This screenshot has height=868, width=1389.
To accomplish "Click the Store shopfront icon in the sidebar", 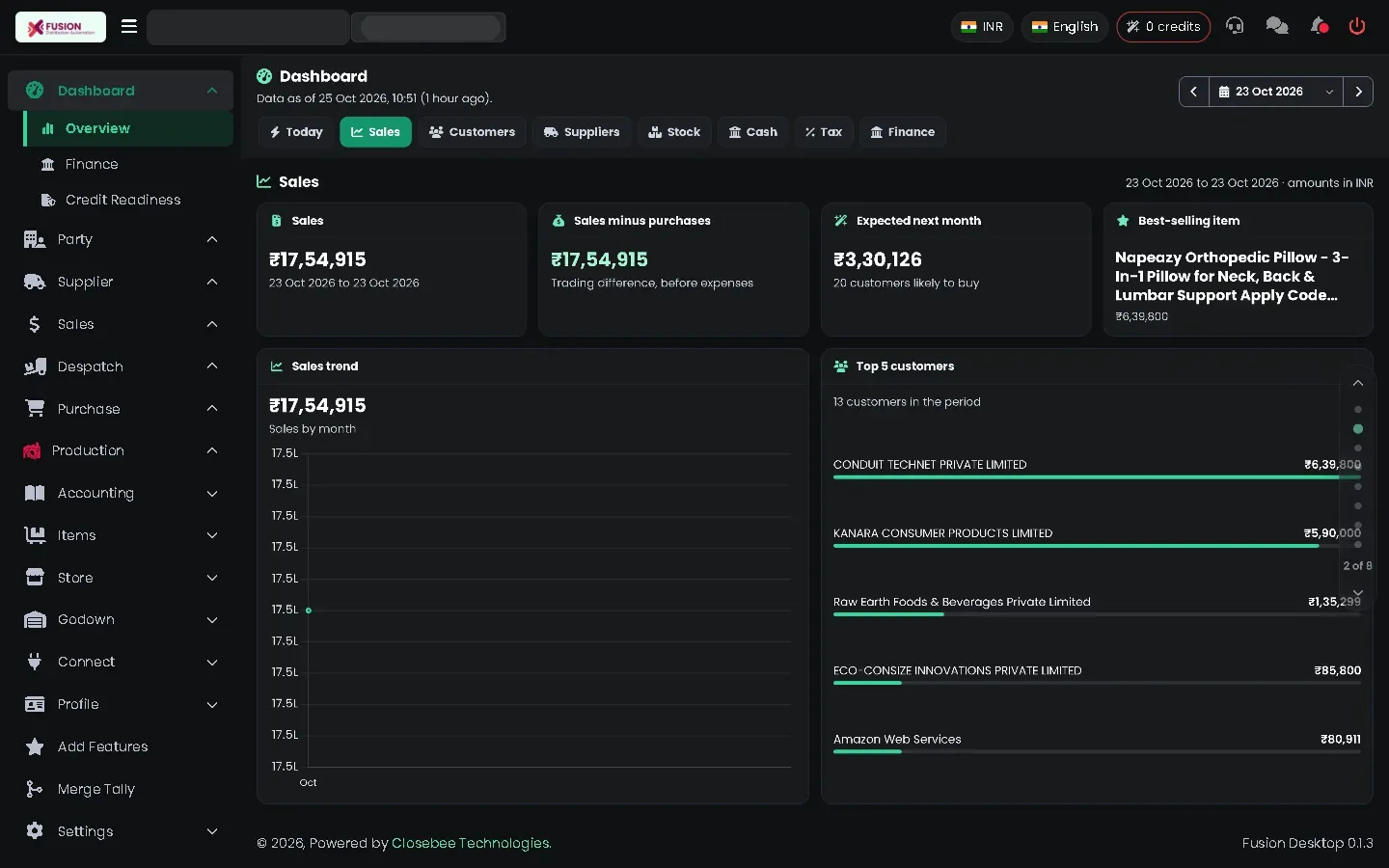I will [35, 578].
